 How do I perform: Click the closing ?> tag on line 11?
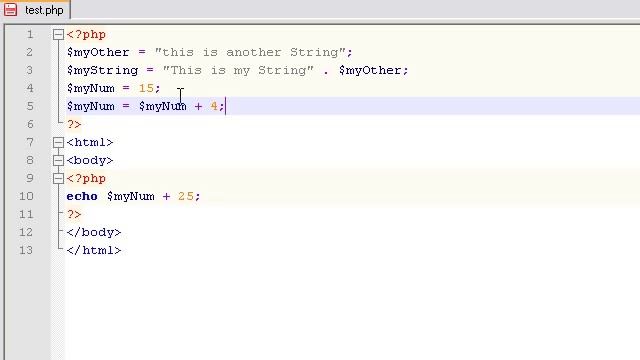(74, 214)
